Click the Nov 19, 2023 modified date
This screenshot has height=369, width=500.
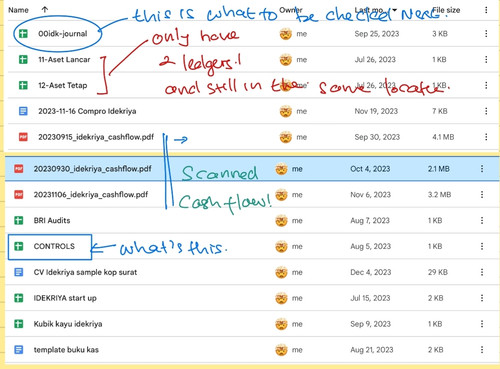[x=376, y=111]
